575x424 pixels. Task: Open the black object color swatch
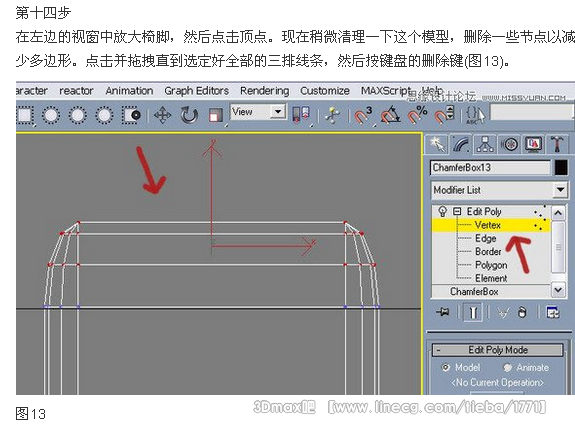coord(561,168)
